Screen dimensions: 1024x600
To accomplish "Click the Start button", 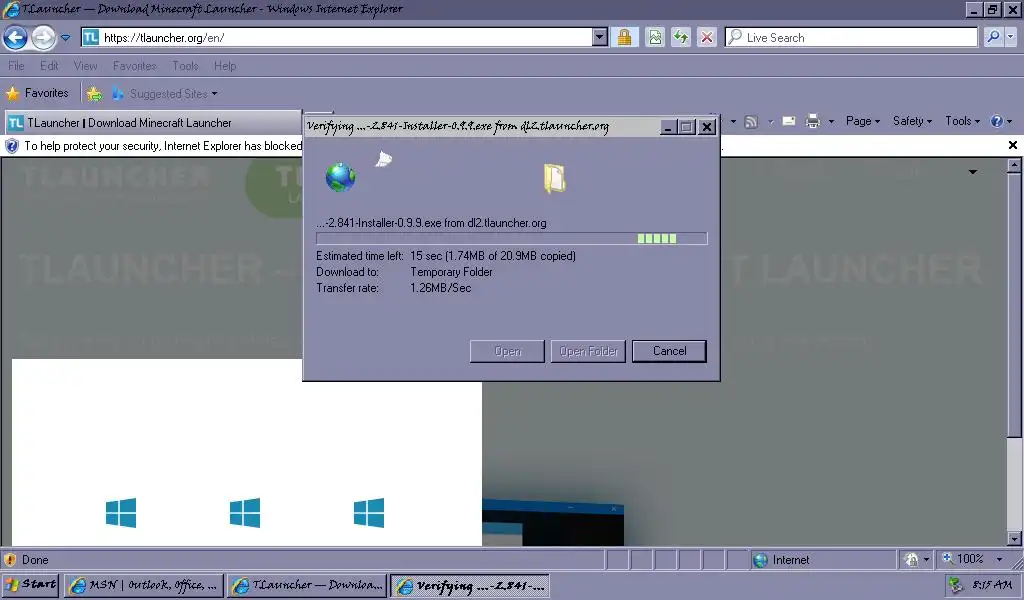I will tap(31, 585).
